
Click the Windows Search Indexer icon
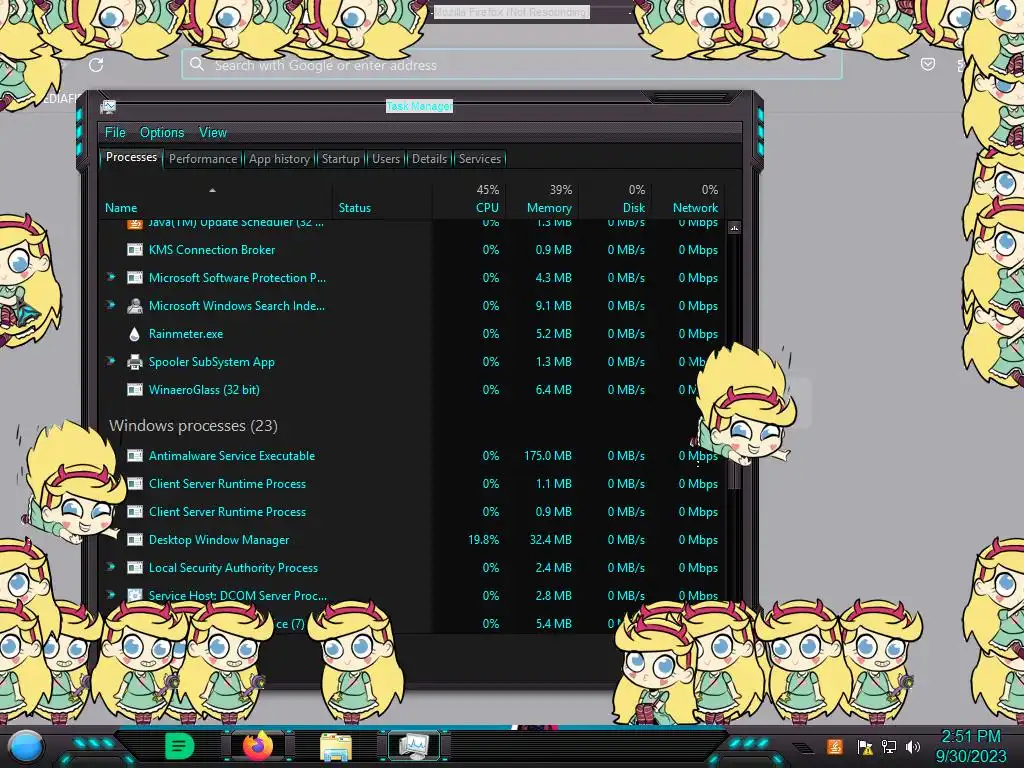coord(135,306)
